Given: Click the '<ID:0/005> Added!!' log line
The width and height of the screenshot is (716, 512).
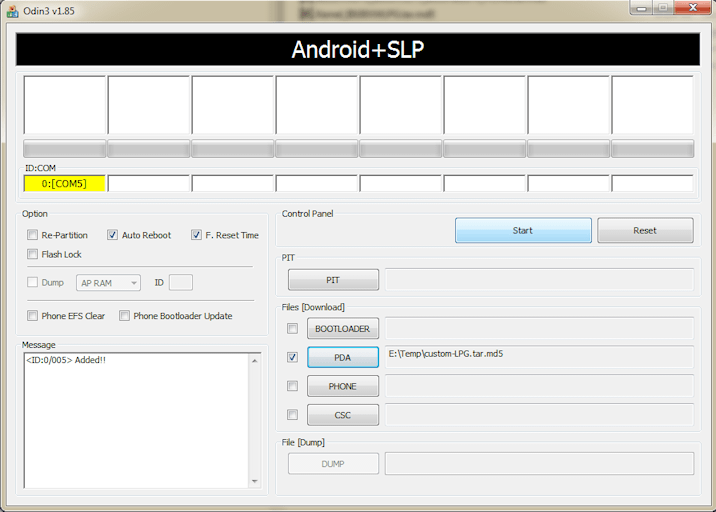Looking at the screenshot, I should 66,360.
